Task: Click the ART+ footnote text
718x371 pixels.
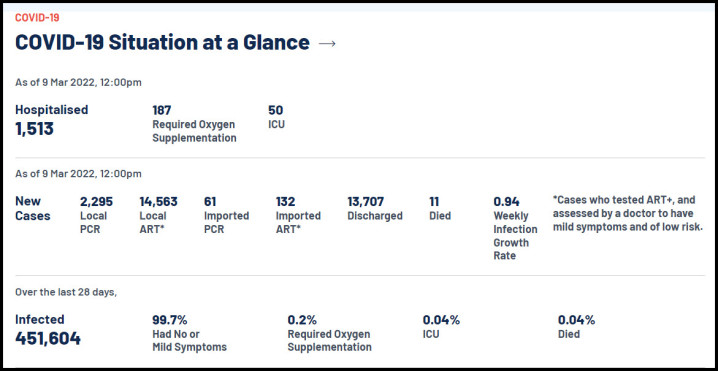Action: point(628,213)
